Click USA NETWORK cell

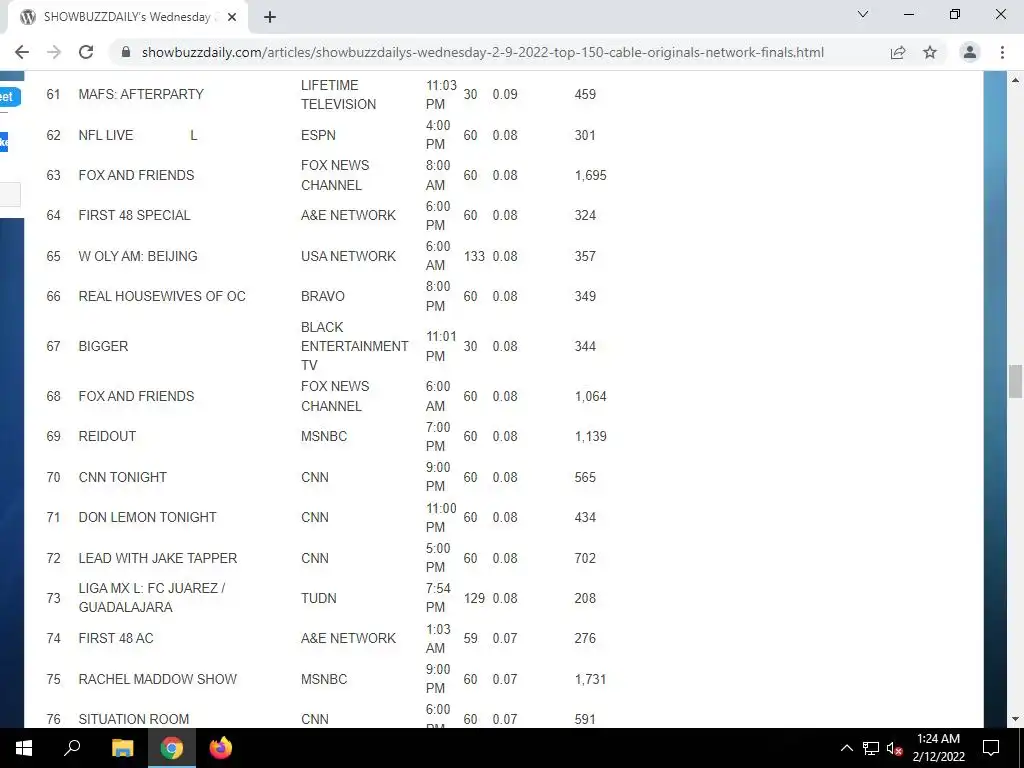click(x=348, y=256)
